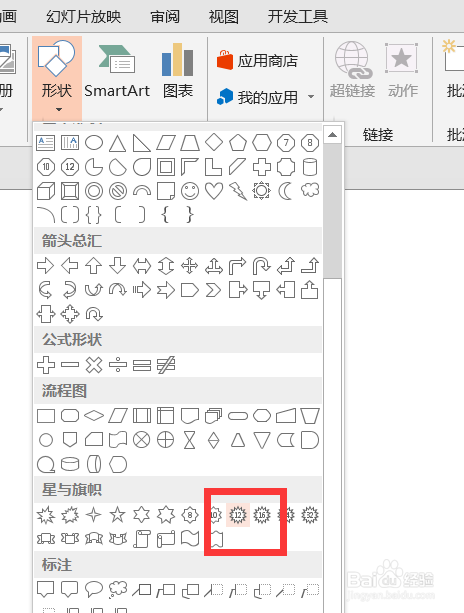464x613 pixels.
Task: Select the vertical text box shape
Action: (x=70, y=143)
